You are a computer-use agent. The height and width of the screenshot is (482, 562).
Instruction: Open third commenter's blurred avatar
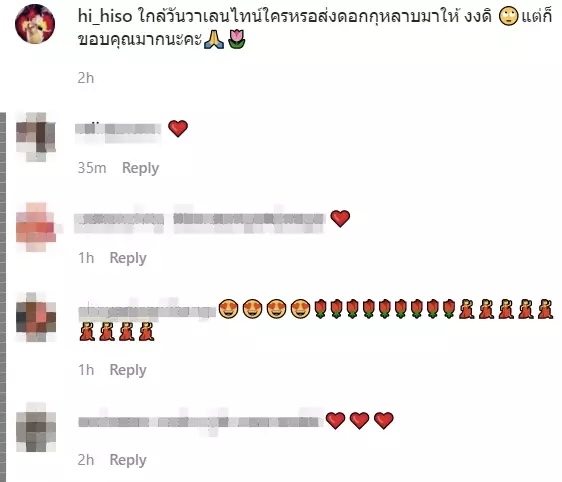pyautogui.click(x=36, y=317)
